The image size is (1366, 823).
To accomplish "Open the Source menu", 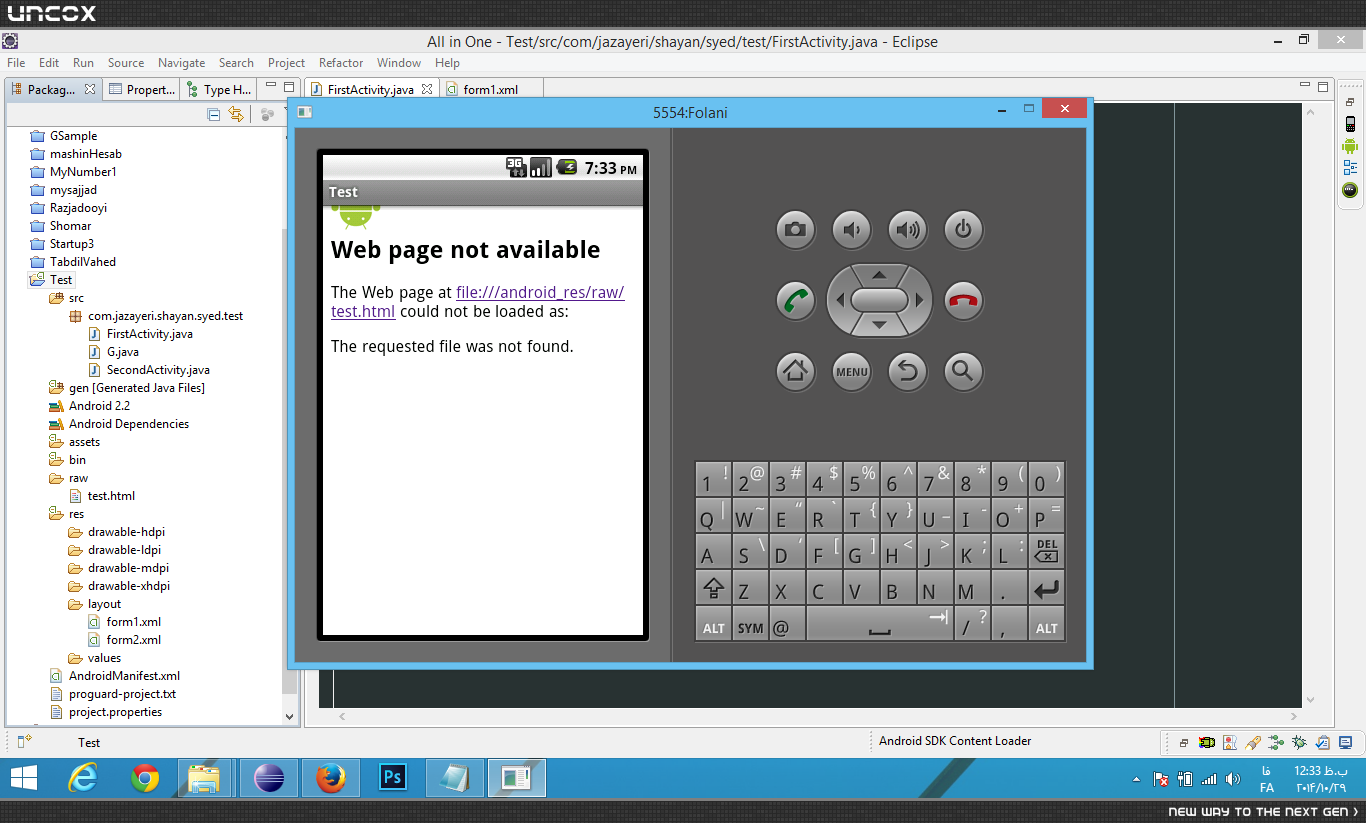I will point(126,62).
